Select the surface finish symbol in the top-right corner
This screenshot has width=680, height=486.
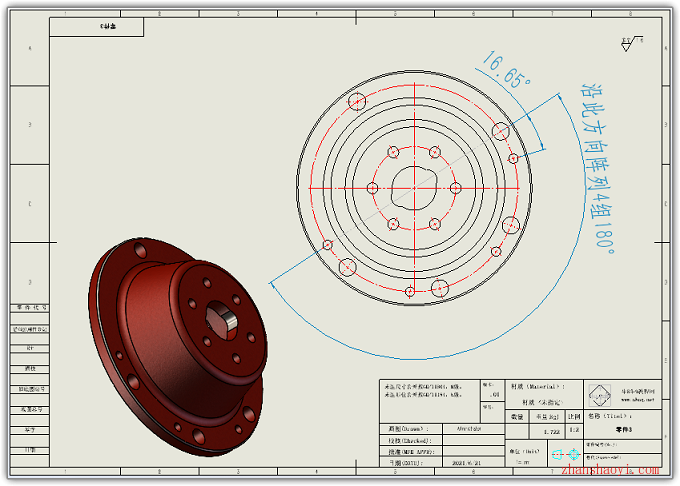click(x=632, y=44)
